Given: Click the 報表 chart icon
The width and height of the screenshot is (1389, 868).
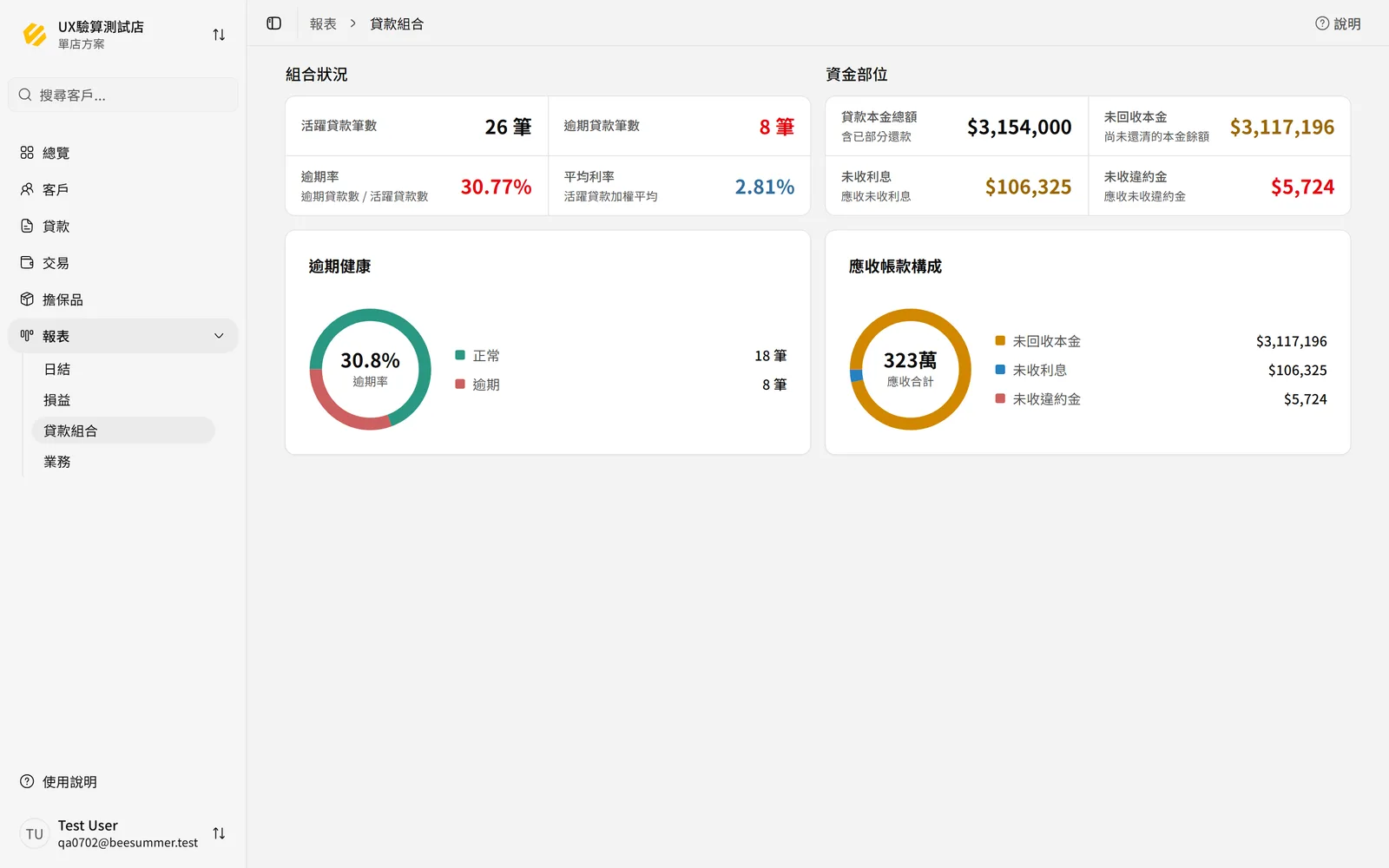Looking at the screenshot, I should 27,336.
